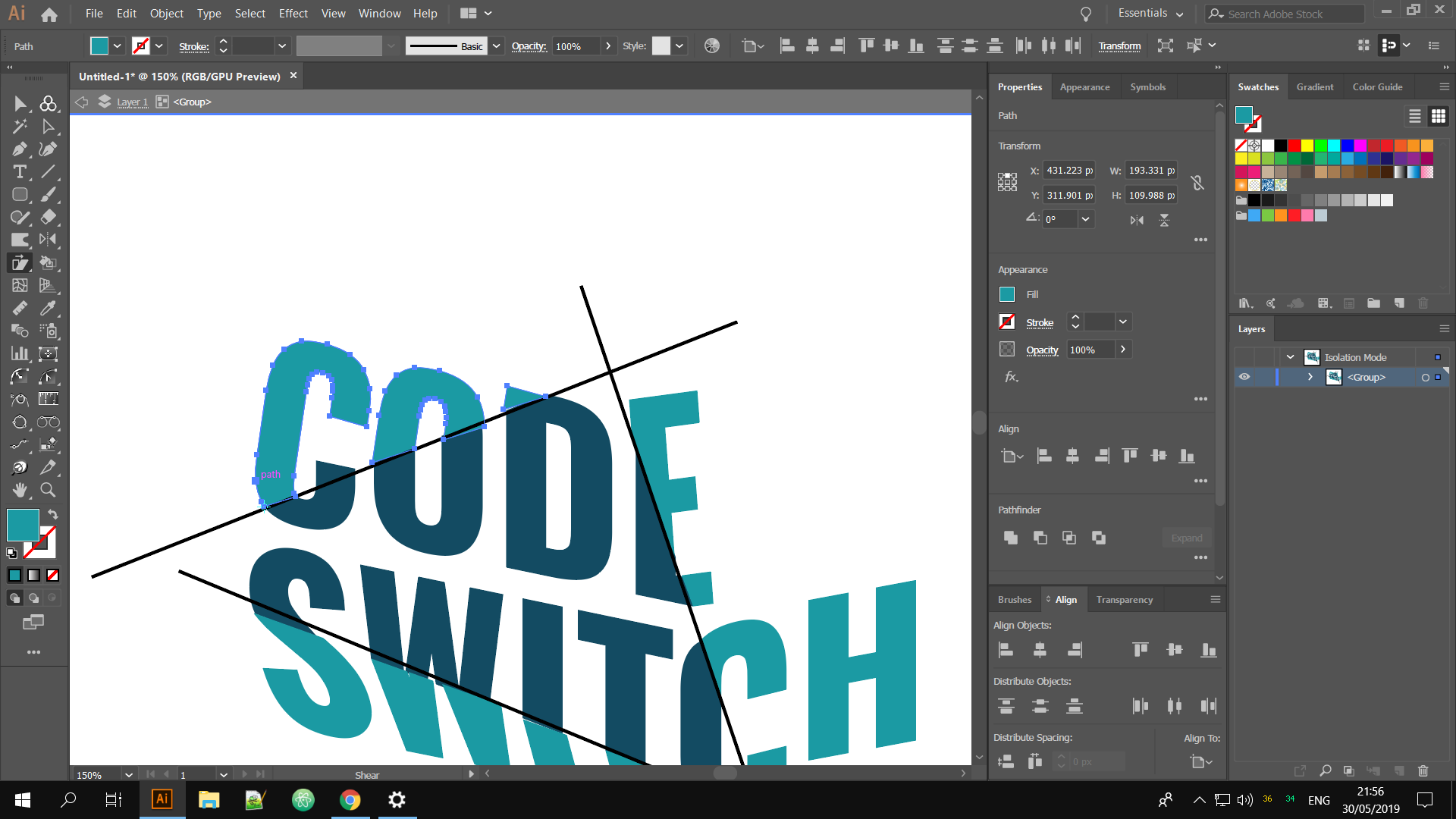This screenshot has width=1456, height=819.
Task: Toggle visibility eye of Group layer
Action: click(x=1244, y=377)
